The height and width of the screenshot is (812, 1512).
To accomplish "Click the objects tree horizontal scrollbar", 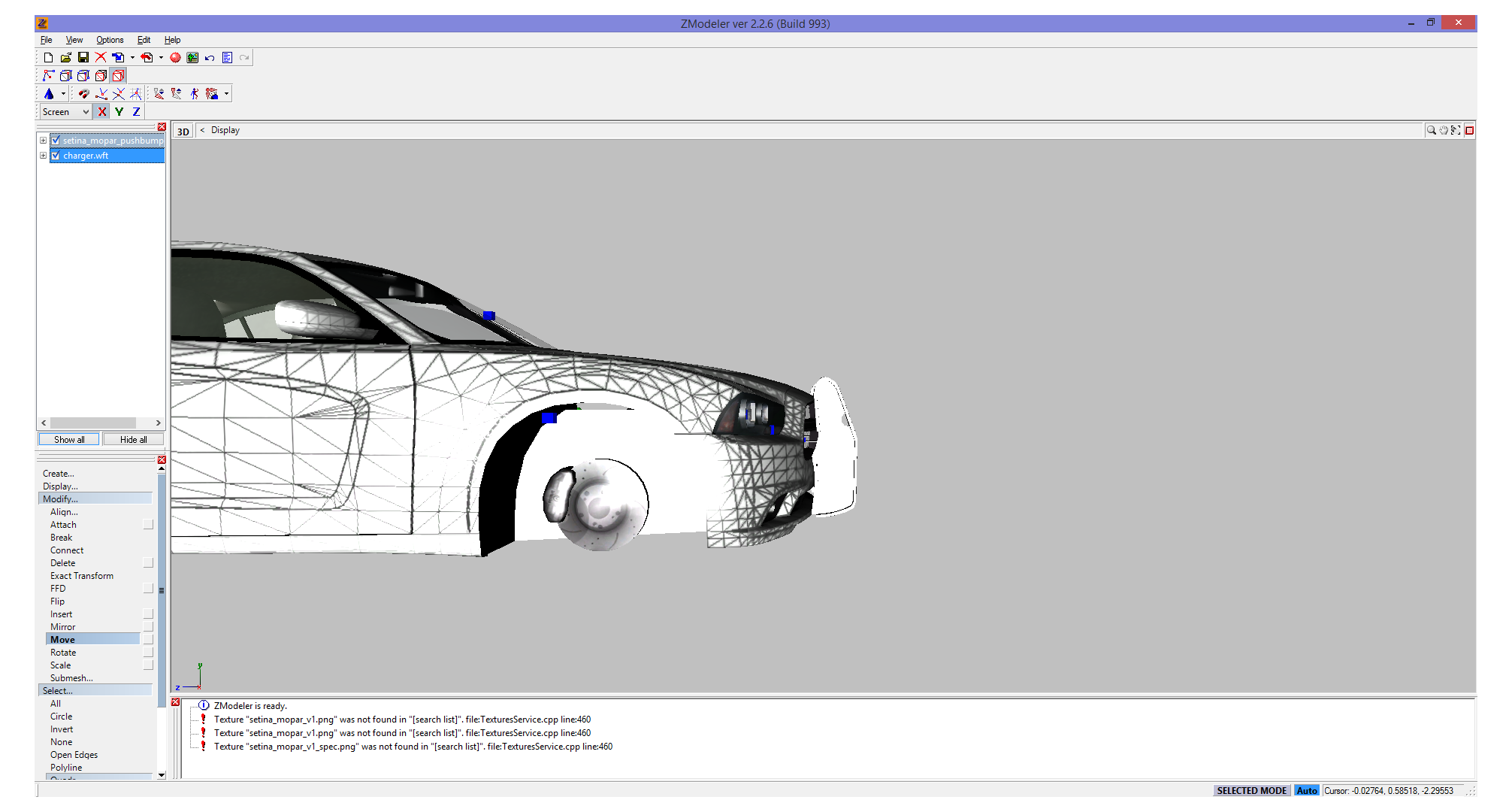I will tap(93, 423).
